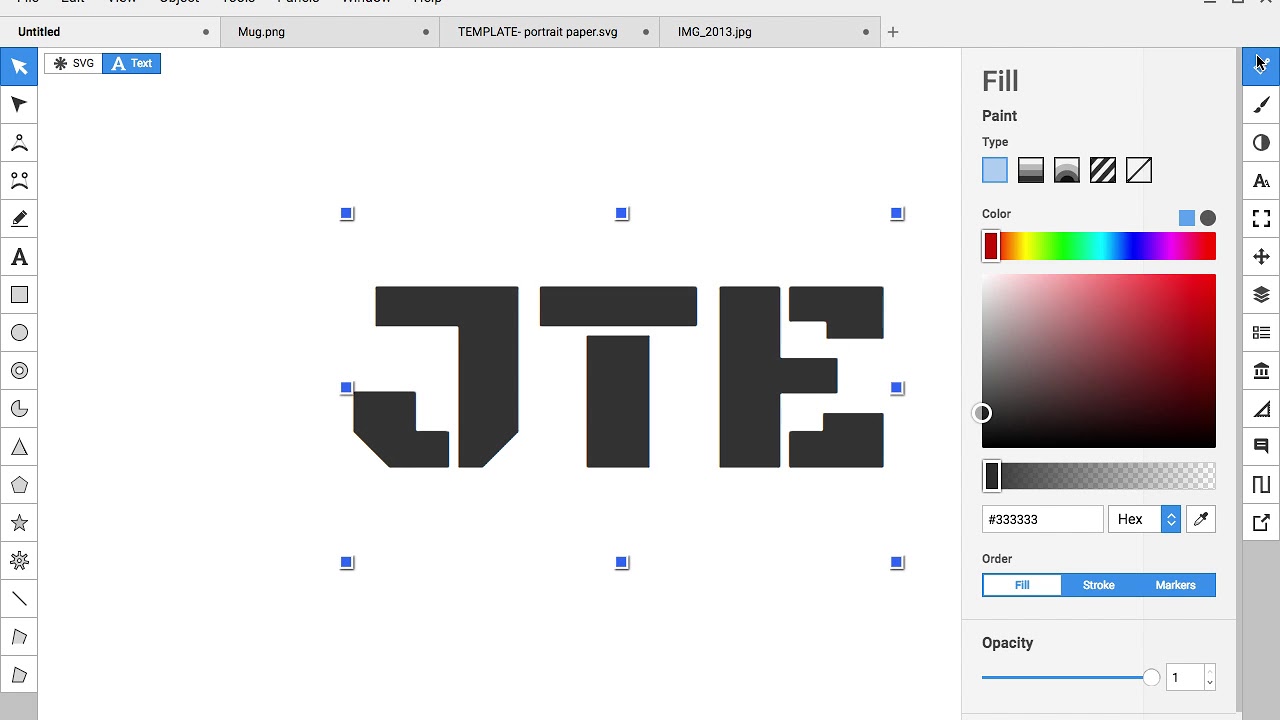Select the Pentagon polygon tool

pyautogui.click(x=19, y=485)
